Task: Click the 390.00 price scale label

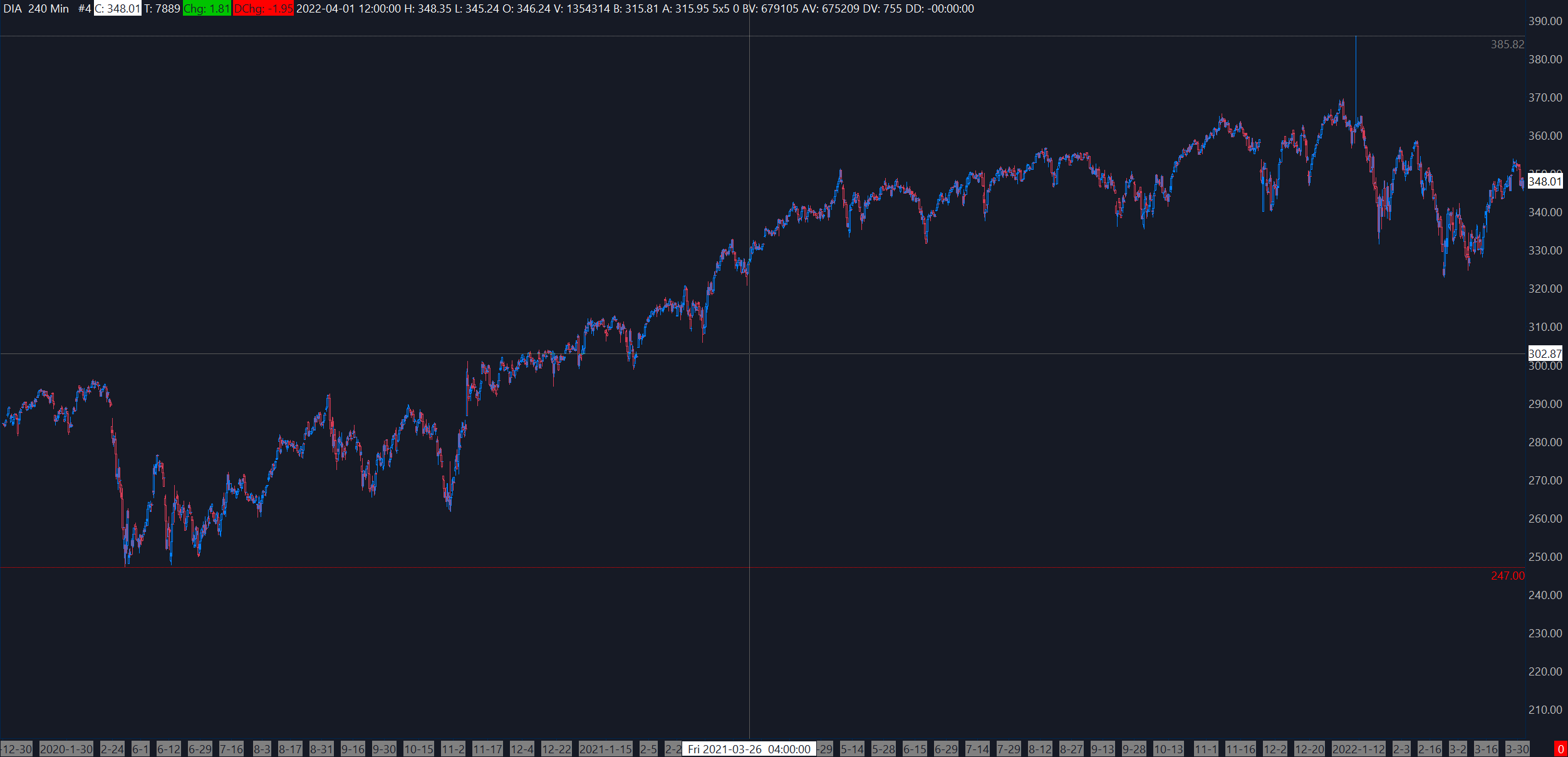Action: pos(1545,21)
